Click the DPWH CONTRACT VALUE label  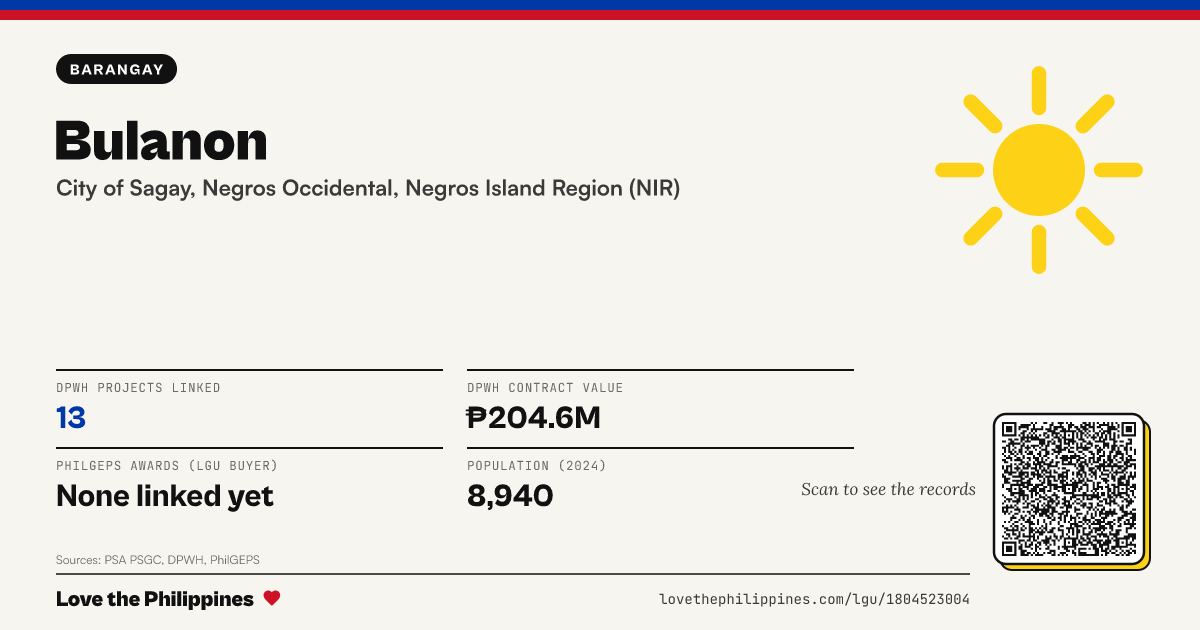(x=545, y=388)
